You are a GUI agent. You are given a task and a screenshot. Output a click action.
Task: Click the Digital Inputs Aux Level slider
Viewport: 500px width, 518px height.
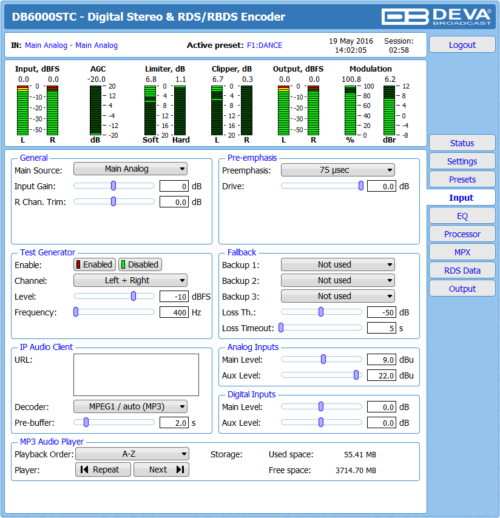tap(321, 422)
